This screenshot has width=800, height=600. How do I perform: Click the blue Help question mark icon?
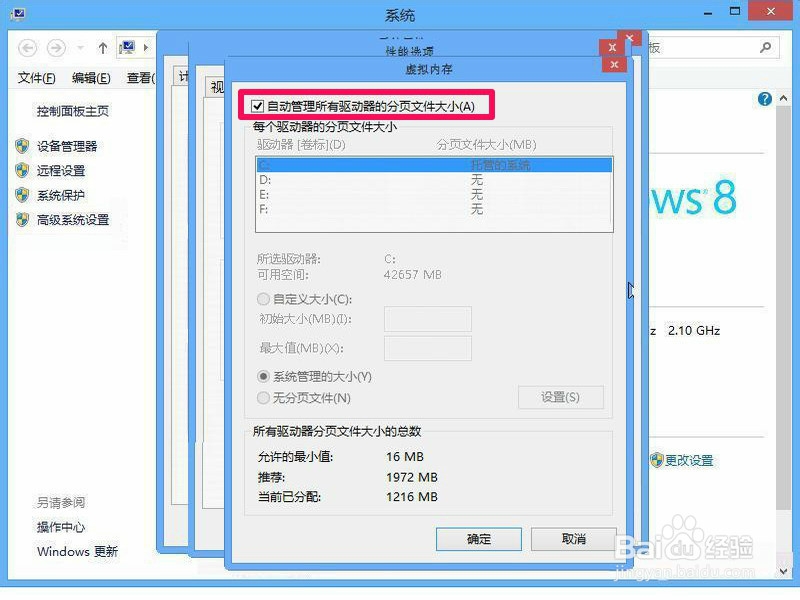pyautogui.click(x=763, y=98)
